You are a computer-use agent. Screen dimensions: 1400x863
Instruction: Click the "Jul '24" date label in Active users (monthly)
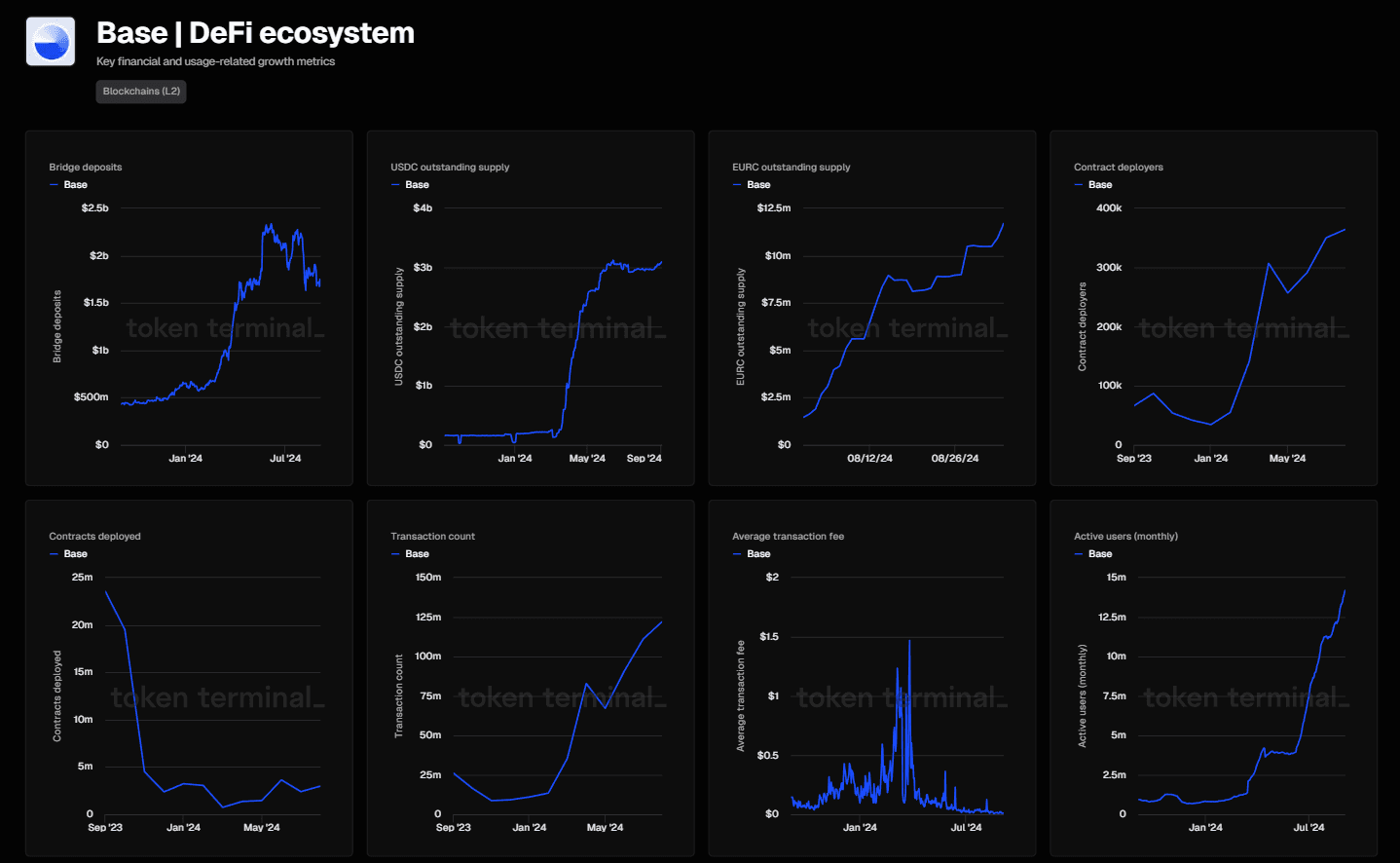[x=1308, y=828]
